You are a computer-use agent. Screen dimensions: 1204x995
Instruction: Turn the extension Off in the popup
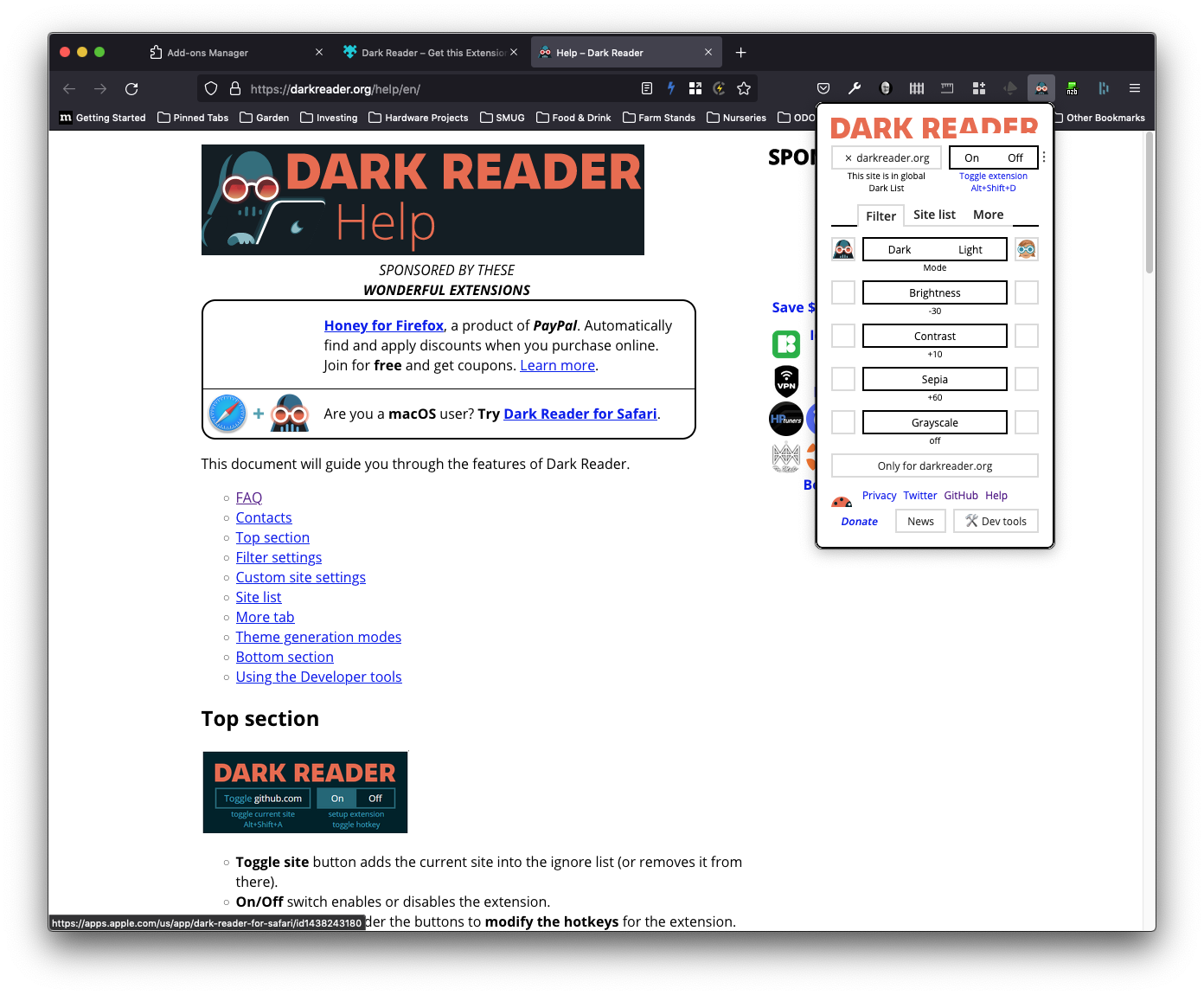(1015, 157)
